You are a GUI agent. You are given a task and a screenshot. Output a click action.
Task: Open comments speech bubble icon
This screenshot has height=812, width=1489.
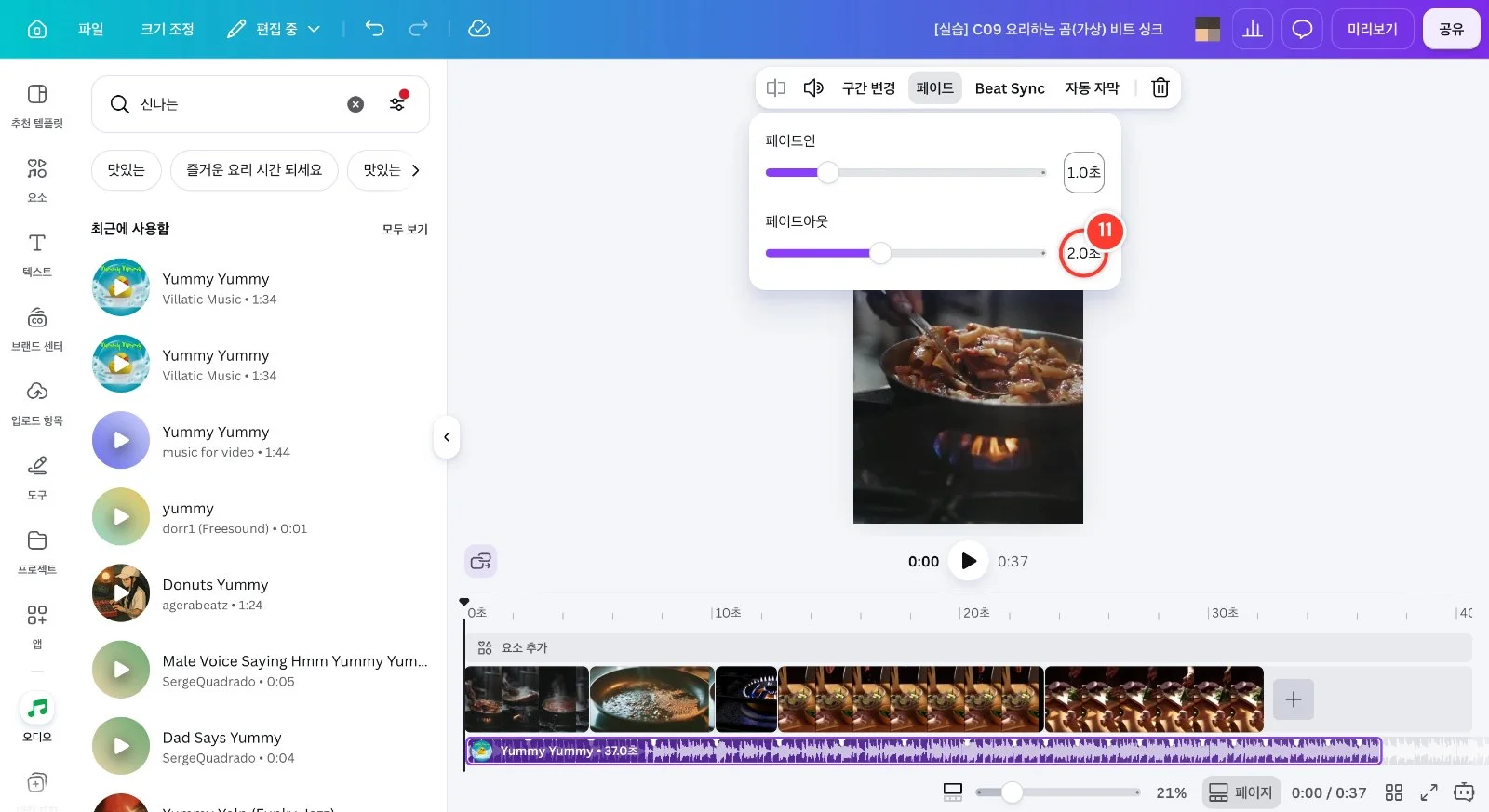point(1302,29)
